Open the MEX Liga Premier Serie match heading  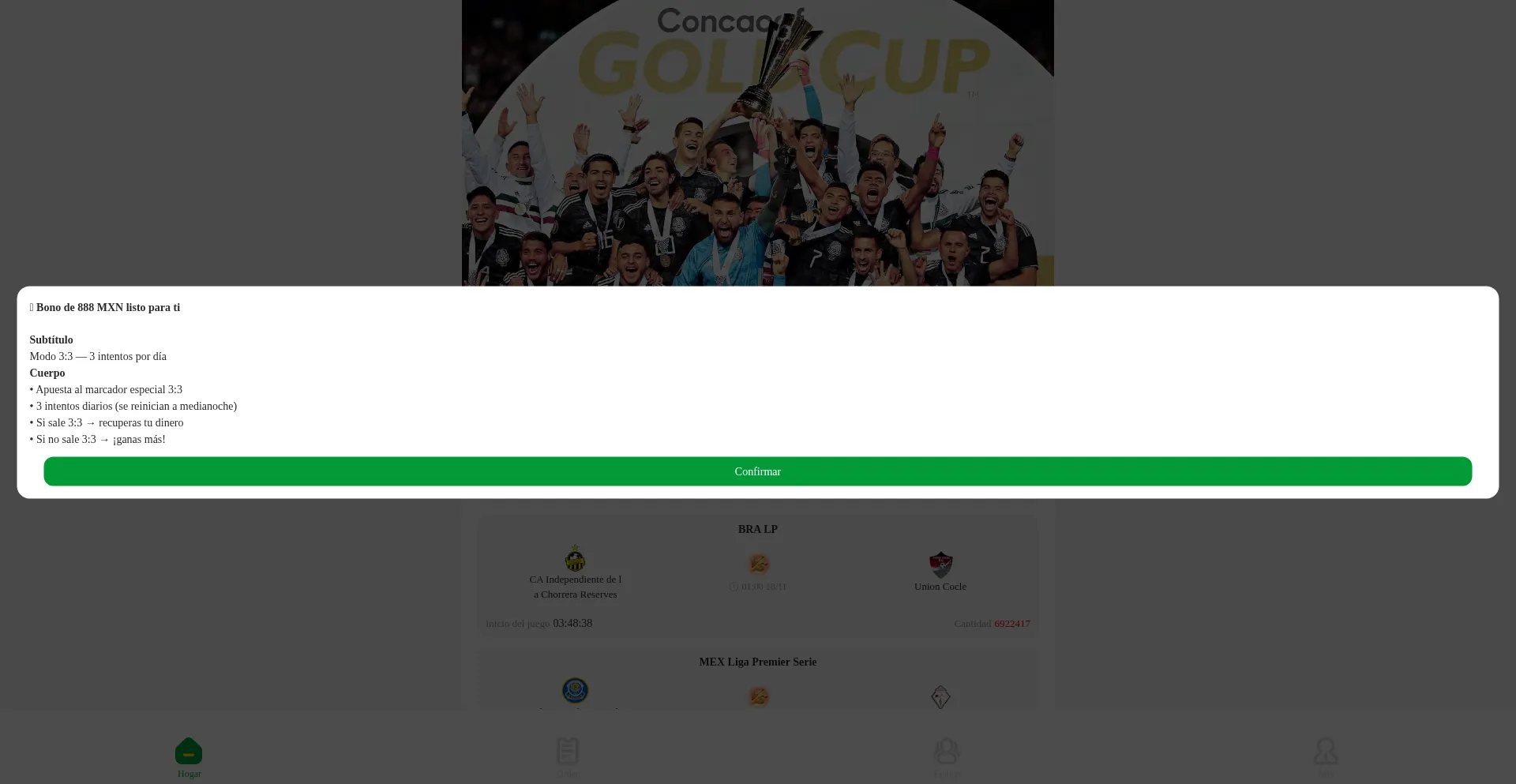[x=757, y=662]
